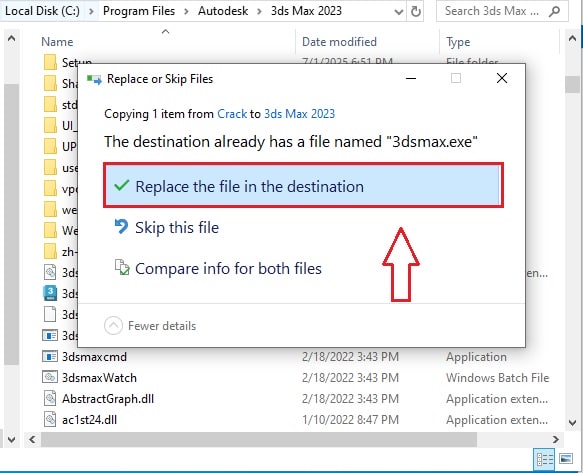The width and height of the screenshot is (583, 473).
Task: Click horizontal scrollbar thumb
Action: pyautogui.click(x=259, y=440)
